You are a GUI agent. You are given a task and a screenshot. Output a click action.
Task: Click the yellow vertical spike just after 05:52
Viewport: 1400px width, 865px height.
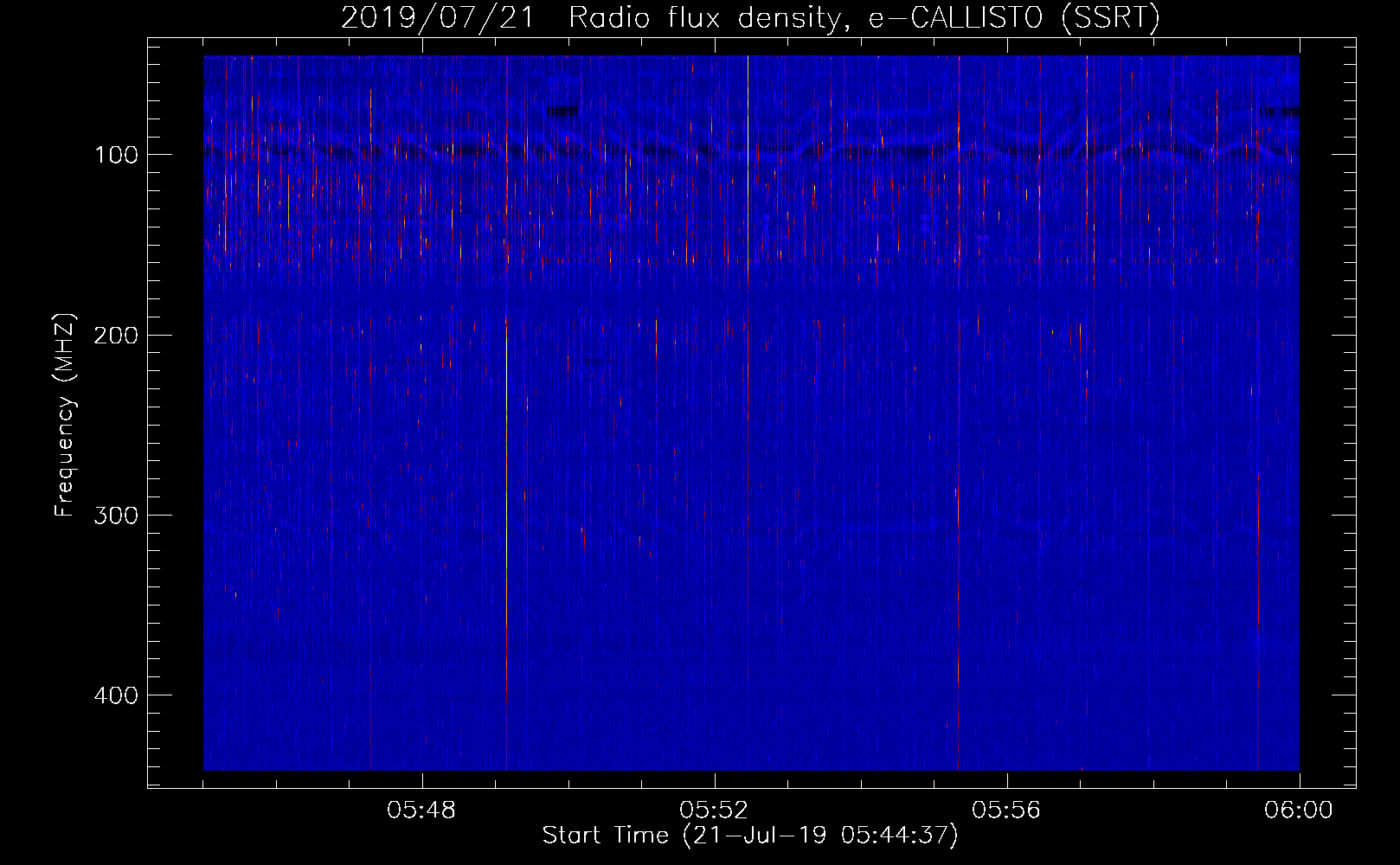click(748, 156)
